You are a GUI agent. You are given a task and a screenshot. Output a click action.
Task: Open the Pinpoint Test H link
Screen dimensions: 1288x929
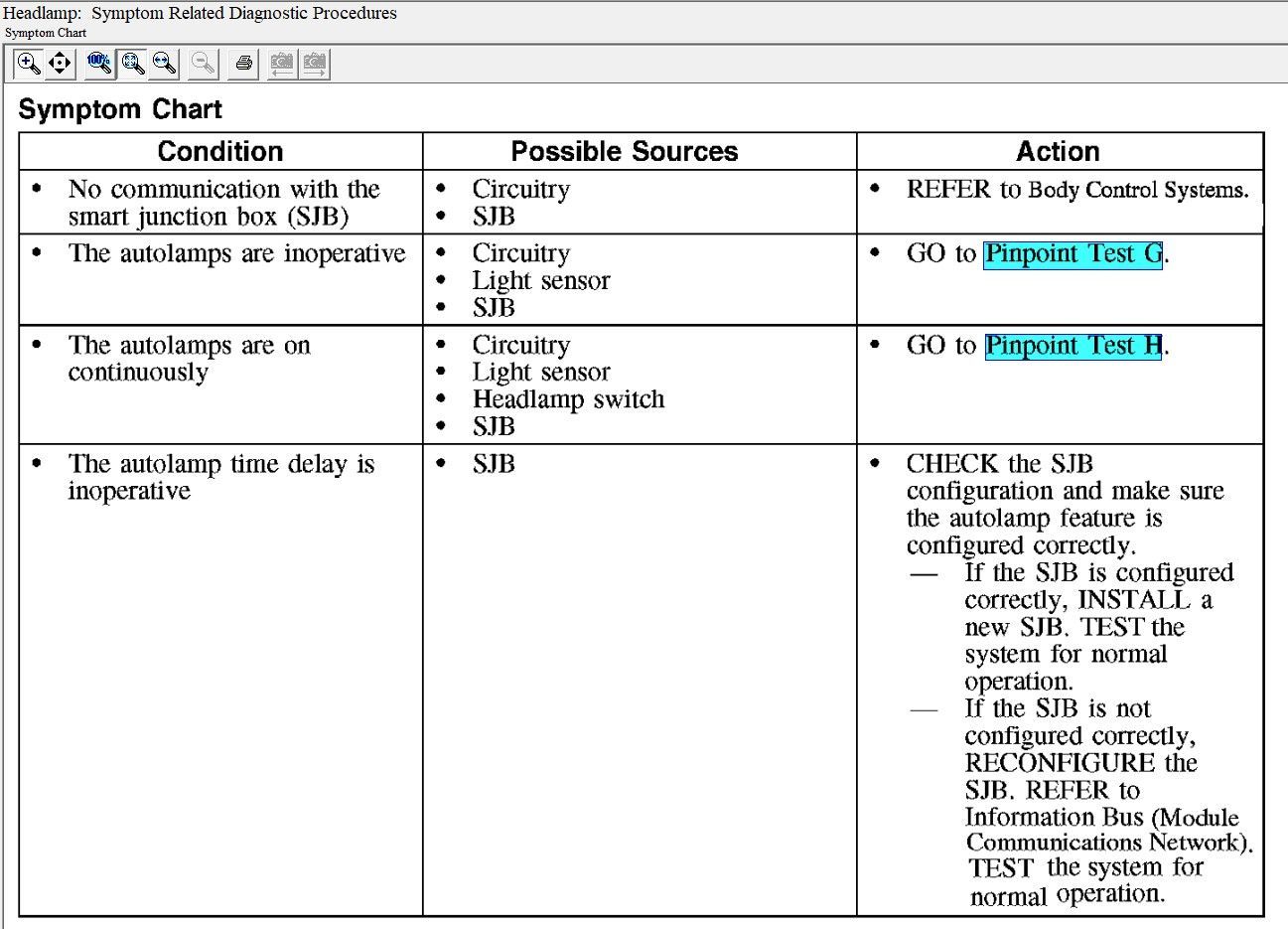(x=1073, y=346)
